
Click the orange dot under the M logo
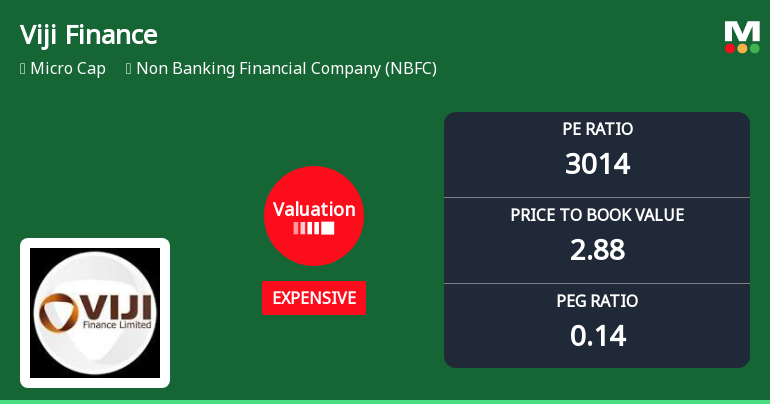tap(742, 48)
